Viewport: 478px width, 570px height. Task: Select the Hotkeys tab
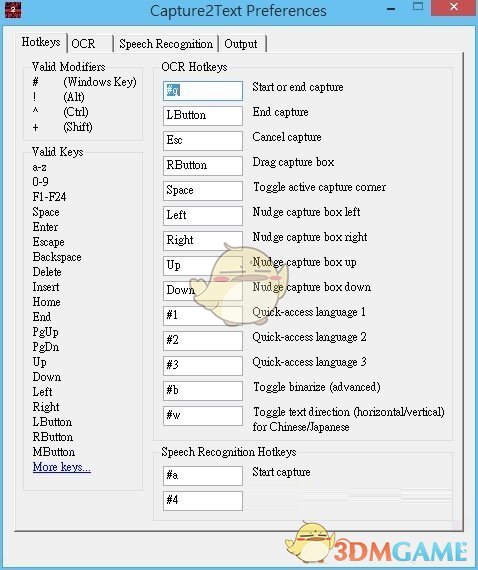click(x=41, y=43)
